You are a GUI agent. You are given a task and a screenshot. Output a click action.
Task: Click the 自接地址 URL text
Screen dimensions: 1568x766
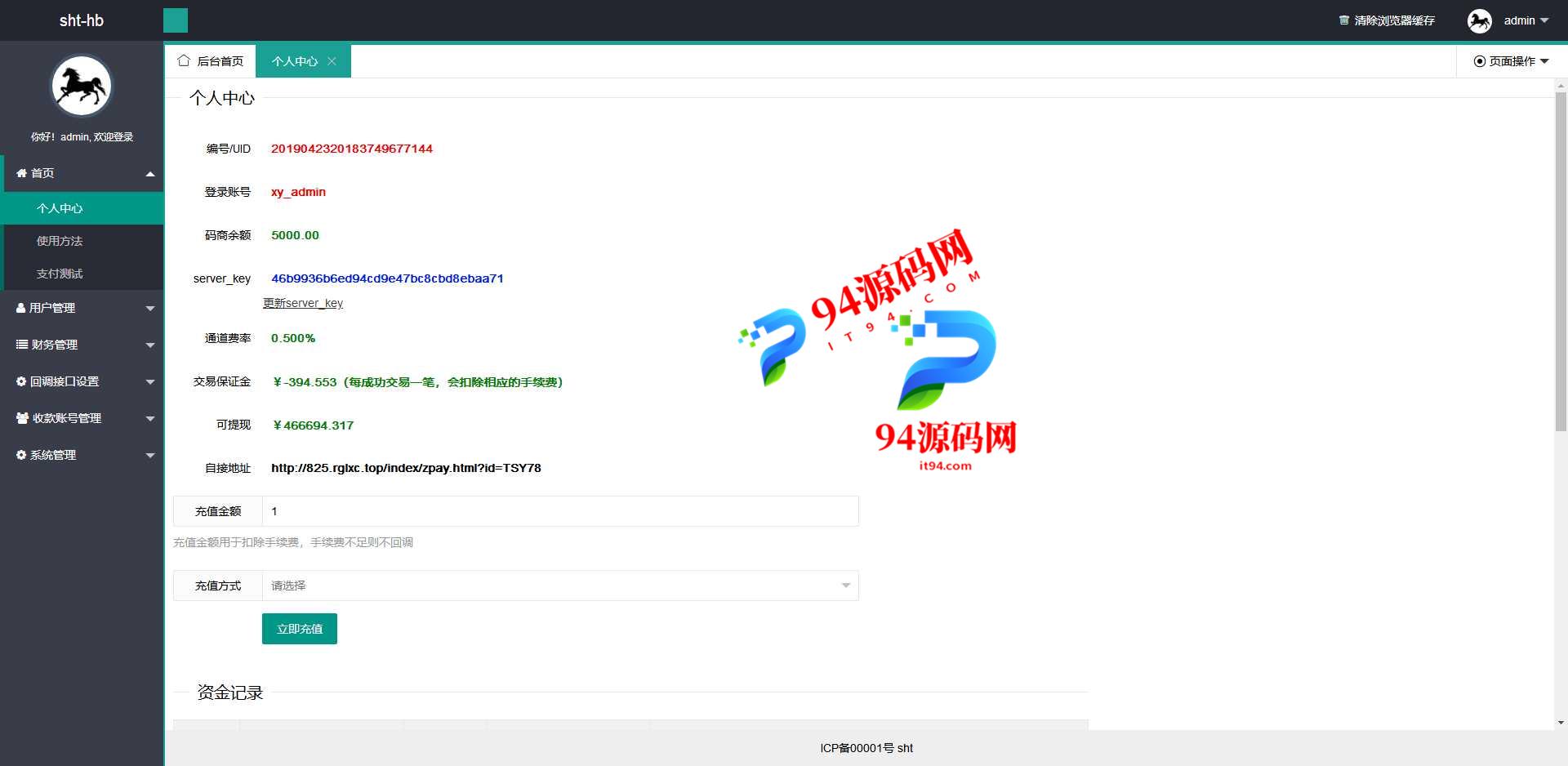point(406,468)
